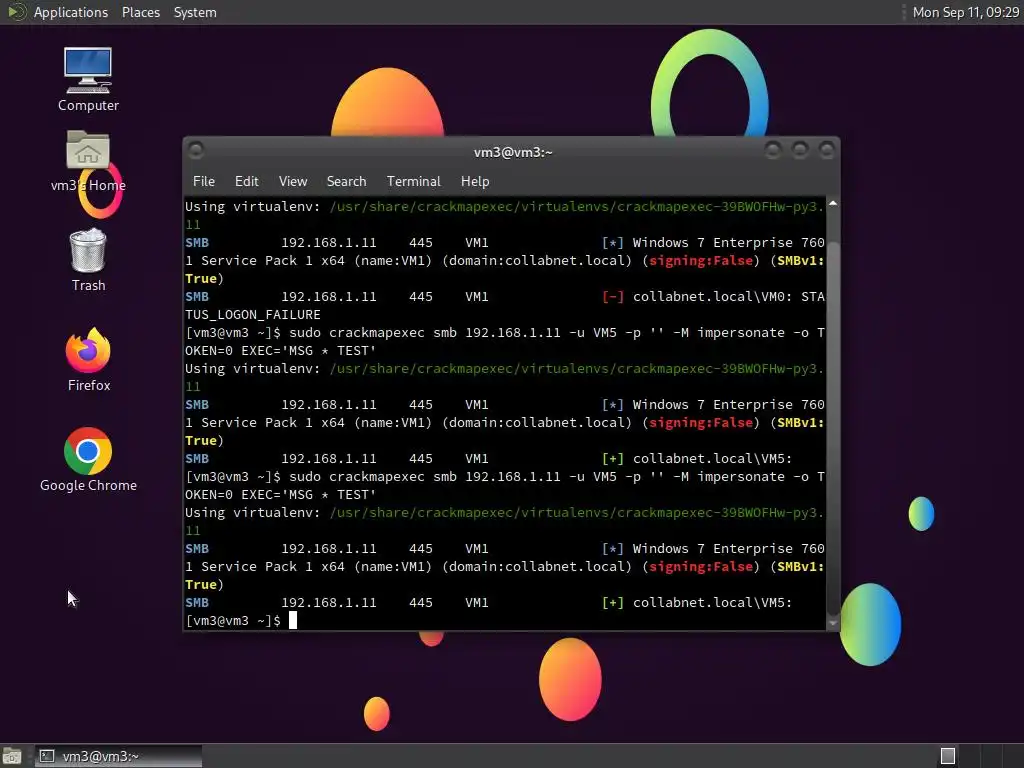Click the terminal title bar text vm3@vm3:~
Image resolution: width=1024 pixels, height=768 pixels.
click(x=513, y=152)
